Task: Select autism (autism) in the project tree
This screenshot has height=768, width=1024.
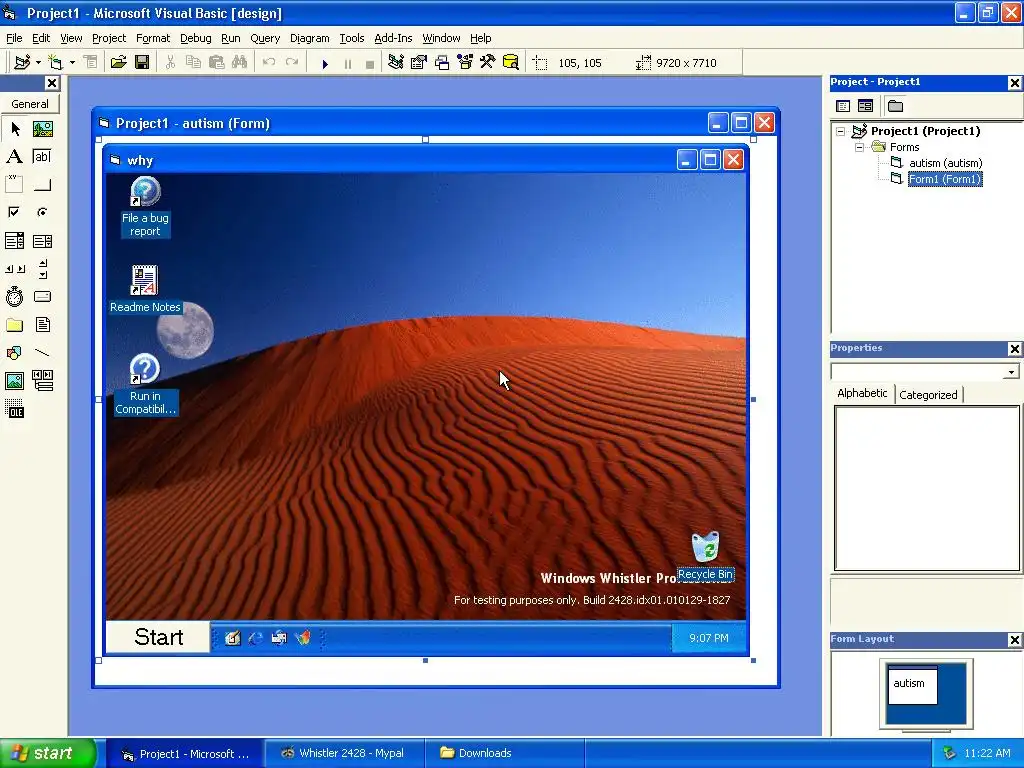Action: [x=946, y=163]
